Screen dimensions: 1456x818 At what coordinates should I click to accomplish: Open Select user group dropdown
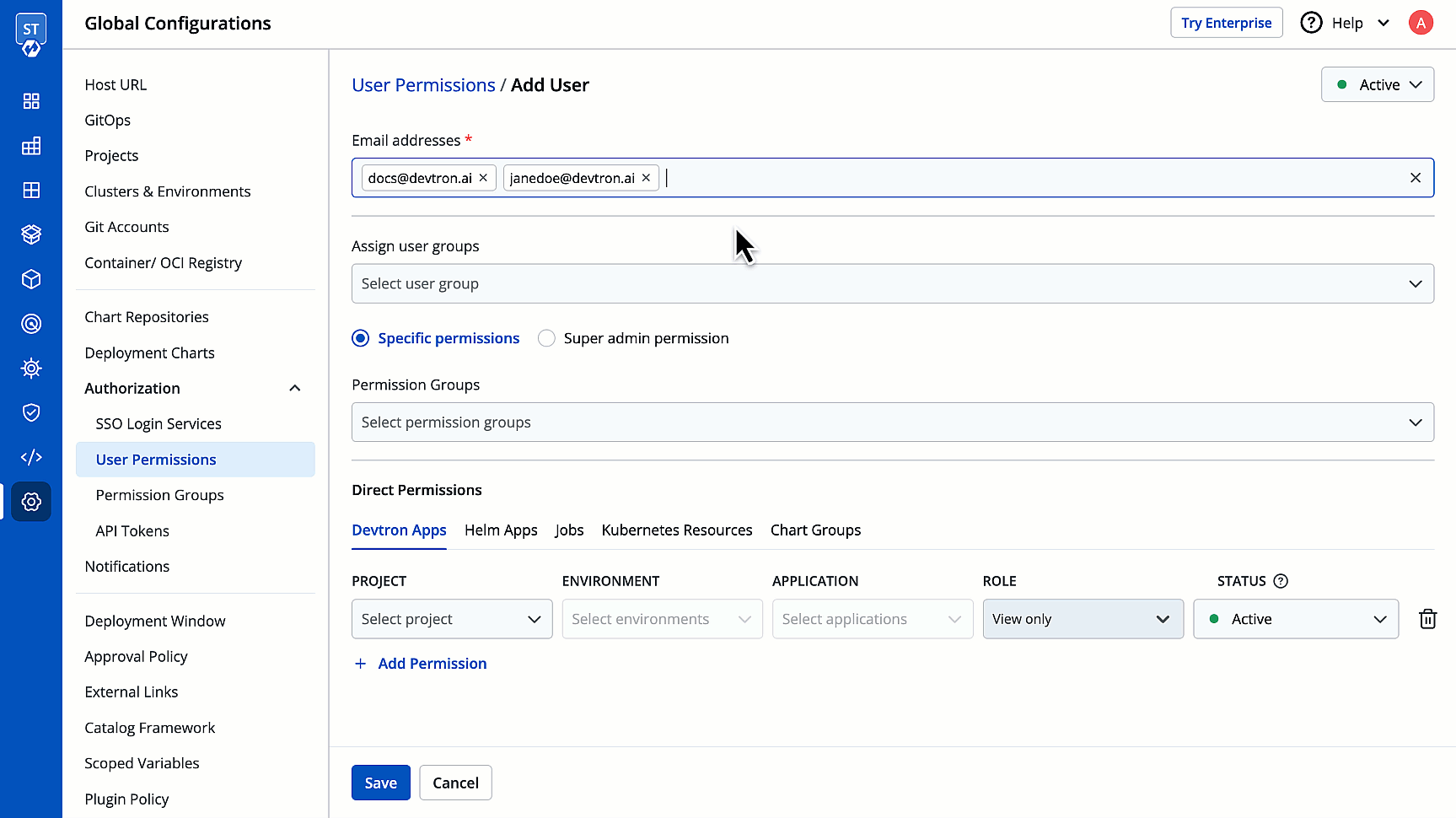pos(892,283)
